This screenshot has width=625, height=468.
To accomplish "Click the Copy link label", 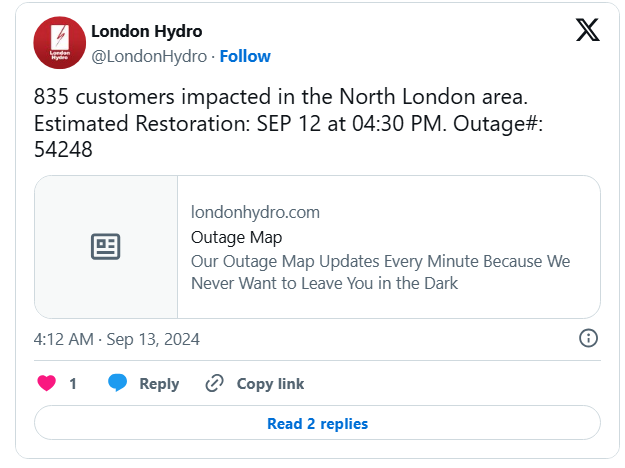I will [270, 384].
